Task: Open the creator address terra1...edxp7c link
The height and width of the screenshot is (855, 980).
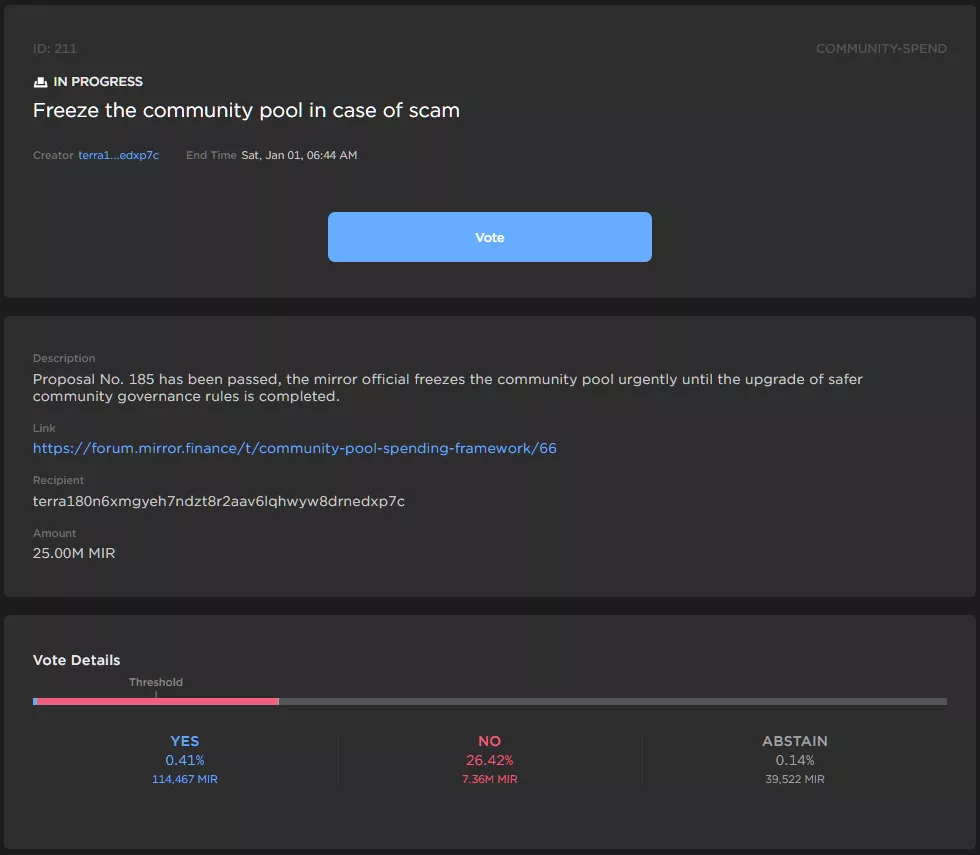Action: pyautogui.click(x=118, y=155)
